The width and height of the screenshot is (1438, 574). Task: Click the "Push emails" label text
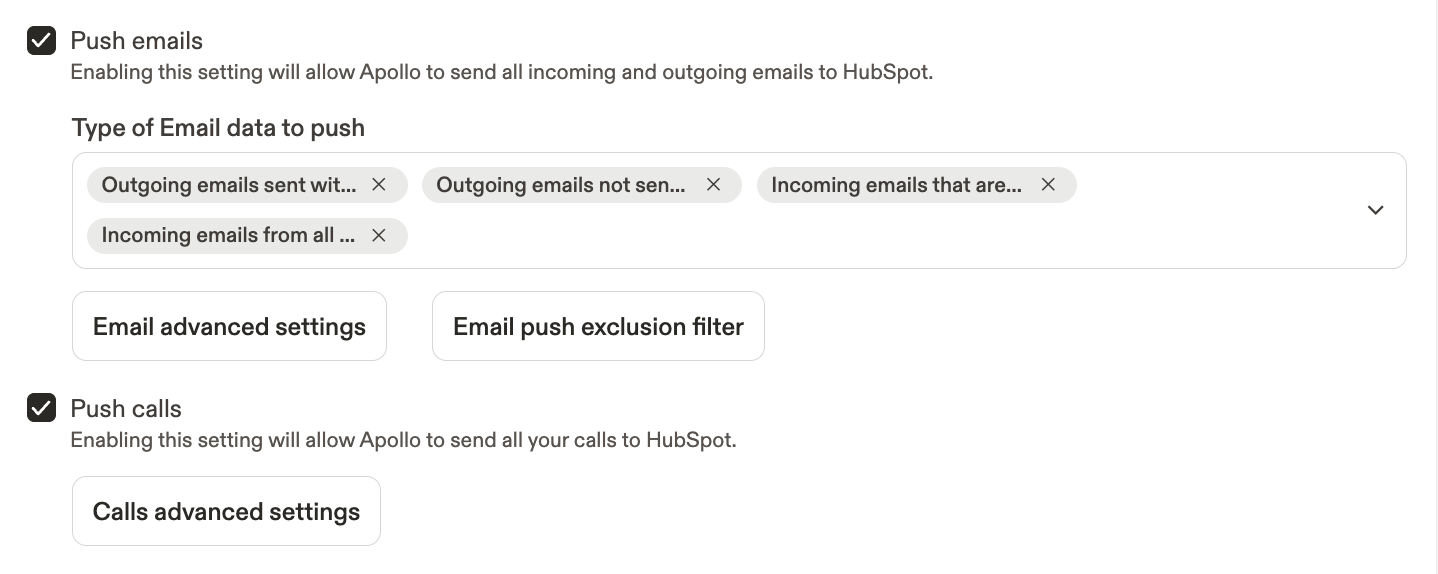pyautogui.click(x=137, y=41)
